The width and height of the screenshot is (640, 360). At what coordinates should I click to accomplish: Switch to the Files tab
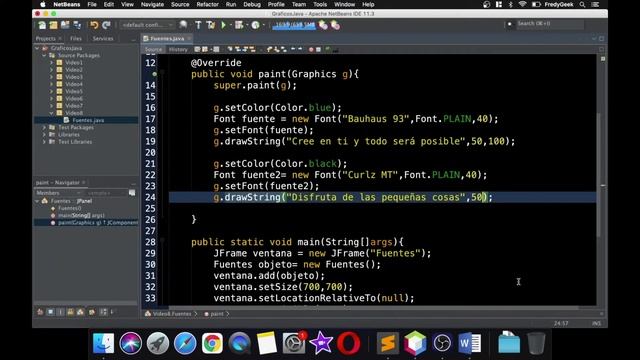pyautogui.click(x=76, y=38)
